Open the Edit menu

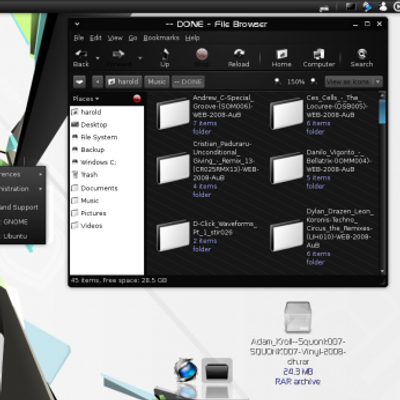pos(95,38)
